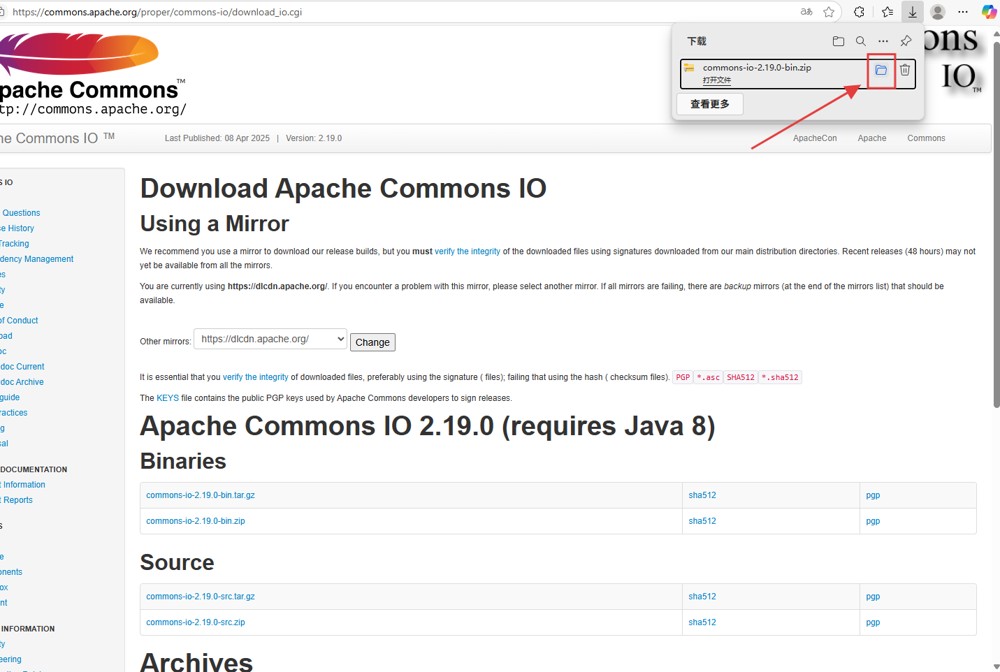Open the 打开文件 link under downloaded zip
The height and width of the screenshot is (672, 1000).
coord(717,80)
